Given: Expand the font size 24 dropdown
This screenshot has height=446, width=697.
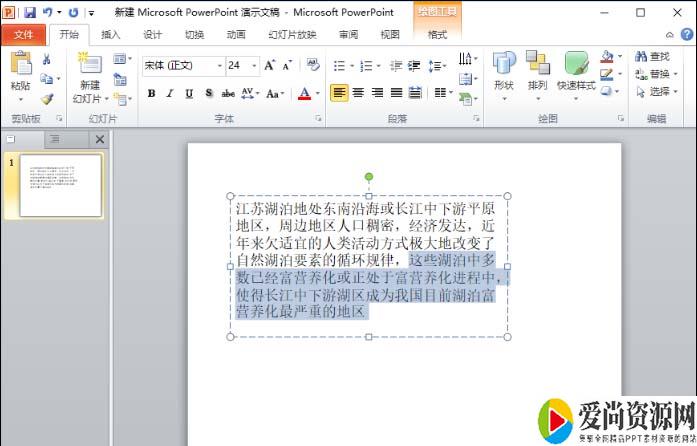Looking at the screenshot, I should [253, 65].
